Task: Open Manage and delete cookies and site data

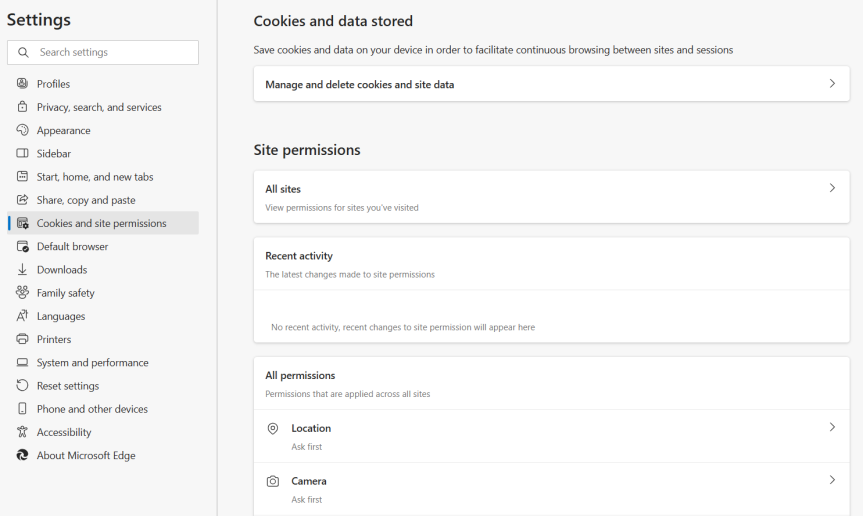Action: coord(360,85)
